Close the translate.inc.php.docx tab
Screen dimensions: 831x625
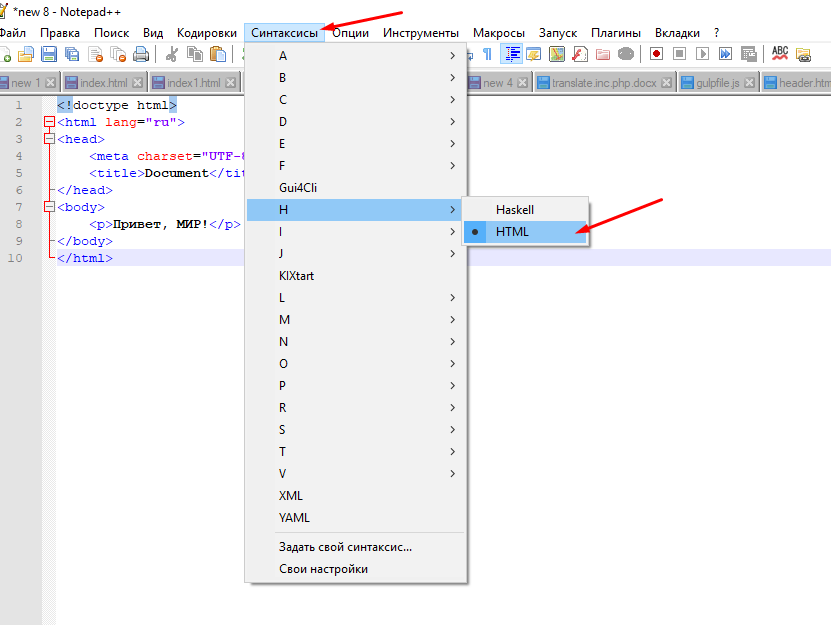tap(667, 83)
